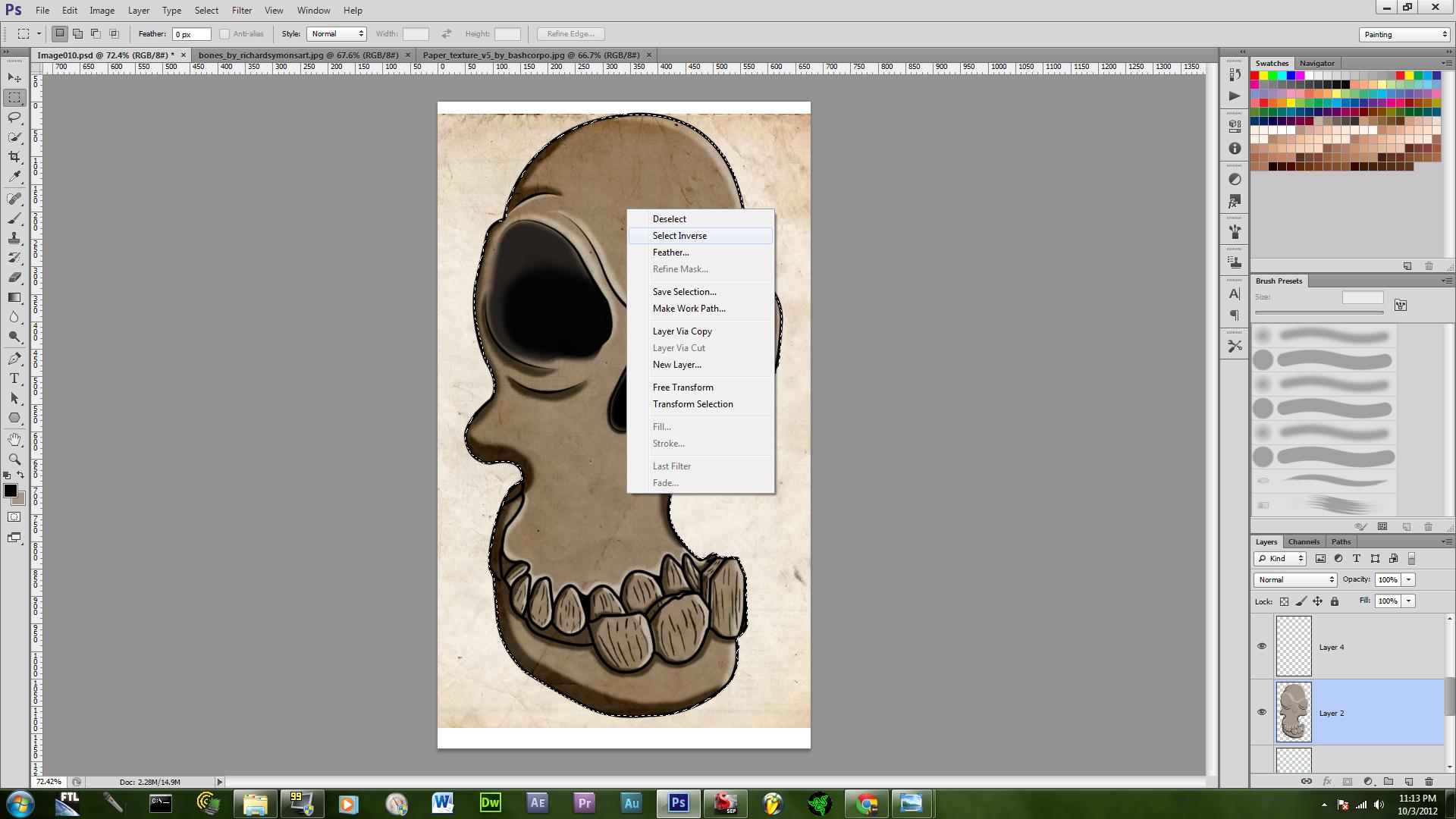Select the Crop tool
The image size is (1456, 819).
click(14, 157)
